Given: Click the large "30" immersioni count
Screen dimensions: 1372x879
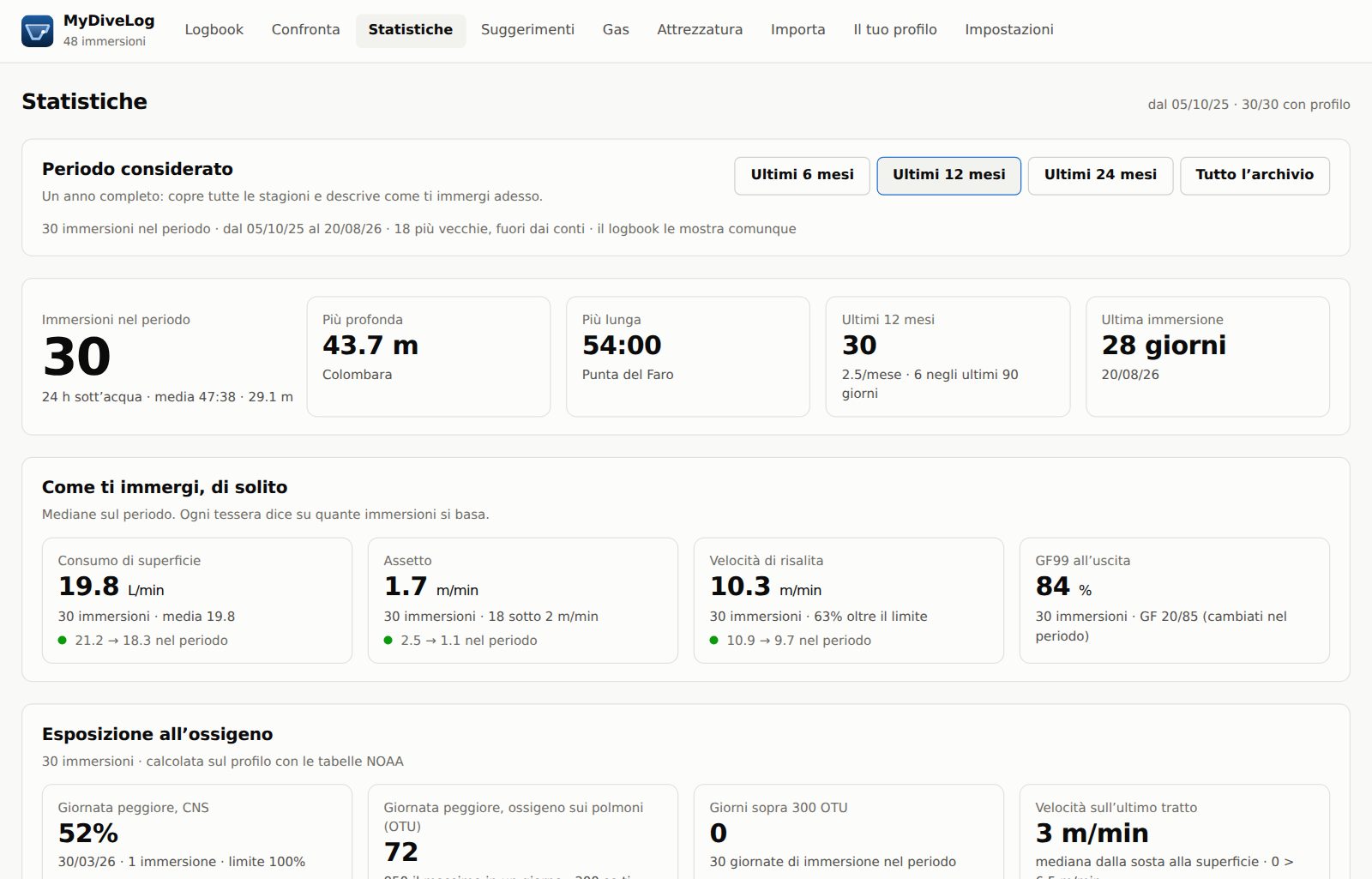Looking at the screenshot, I should pos(77,357).
